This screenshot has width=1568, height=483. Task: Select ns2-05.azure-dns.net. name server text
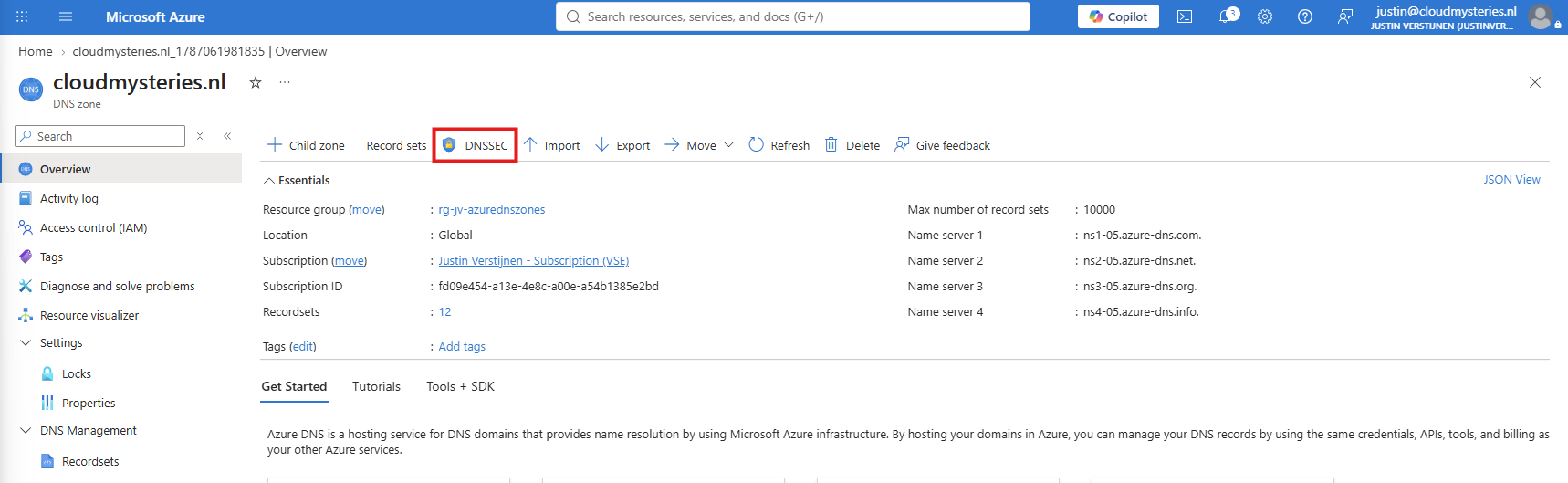(1139, 260)
